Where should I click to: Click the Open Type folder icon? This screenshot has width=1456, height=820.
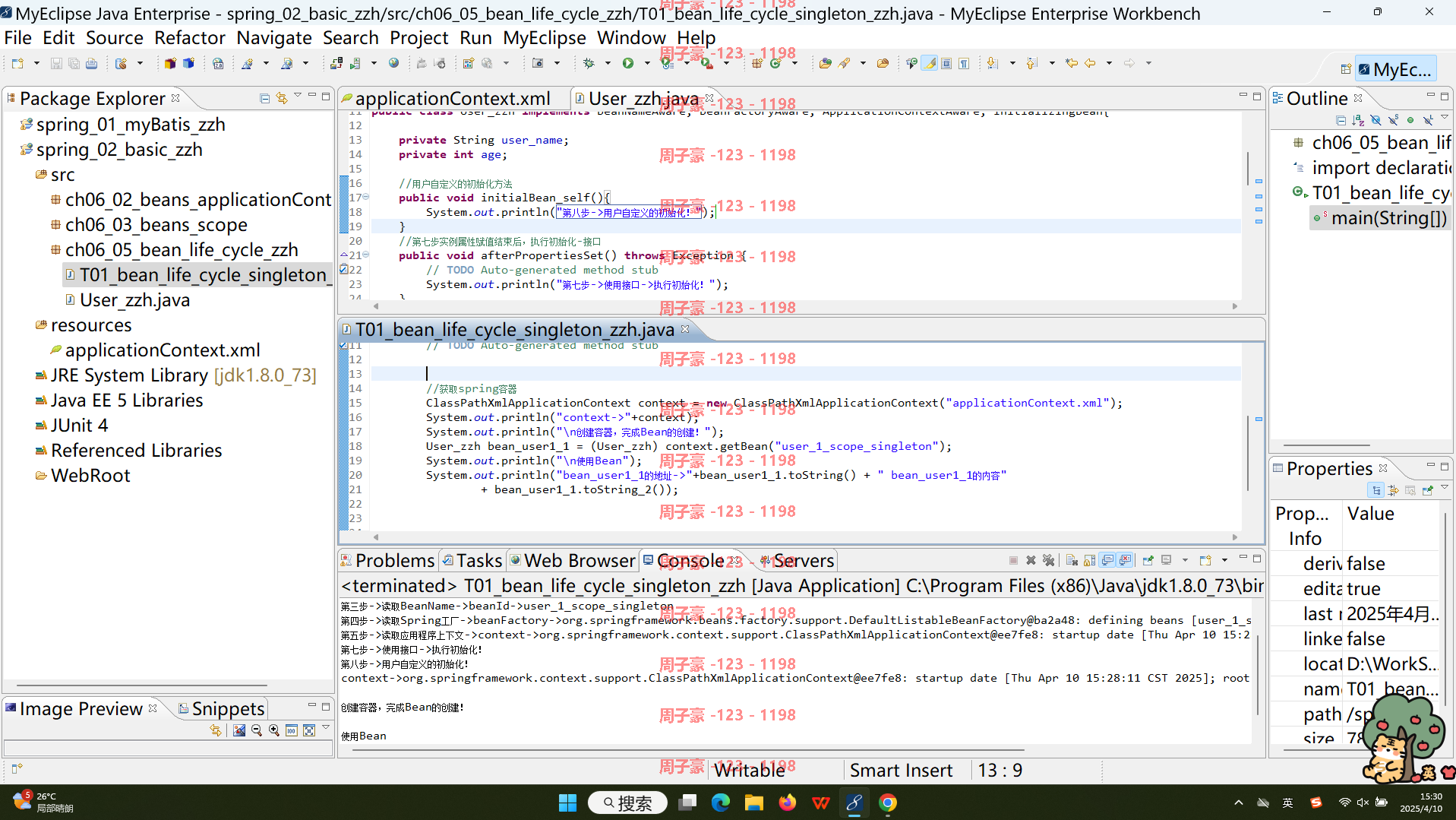826,64
